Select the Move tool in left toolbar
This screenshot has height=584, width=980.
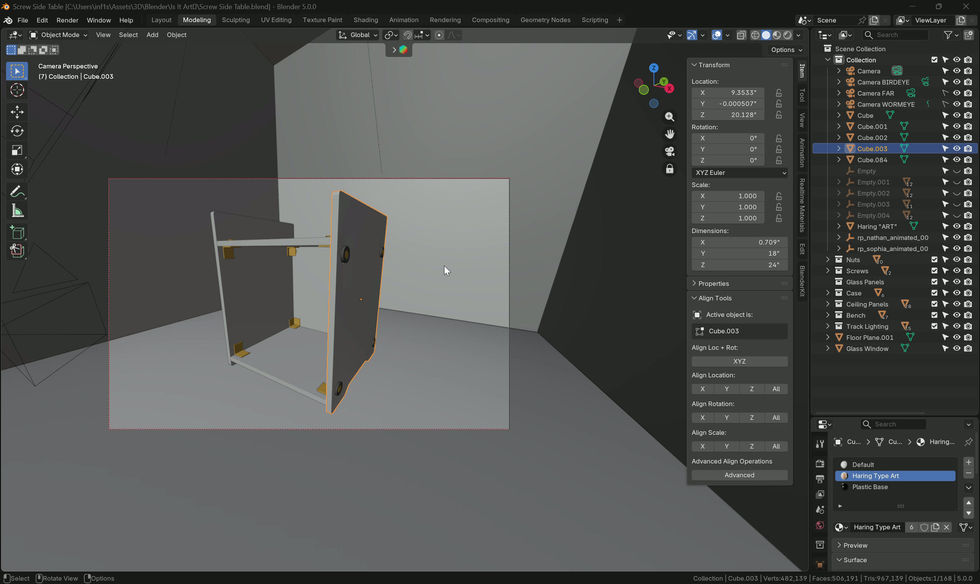[17, 112]
